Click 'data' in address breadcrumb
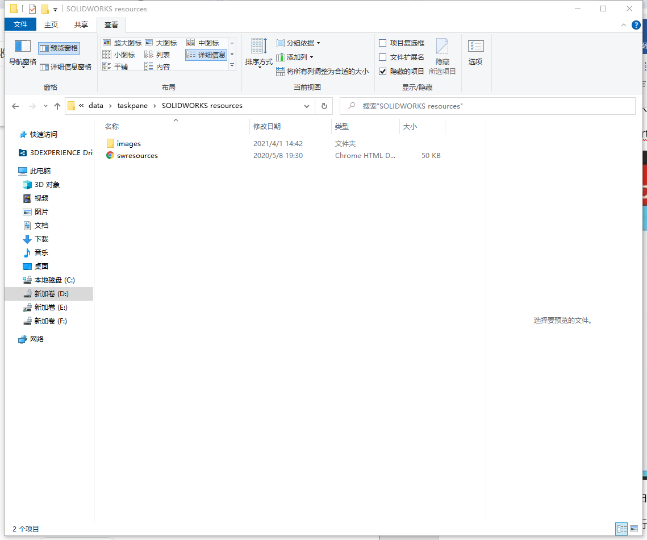This screenshot has width=647, height=540. [x=96, y=106]
